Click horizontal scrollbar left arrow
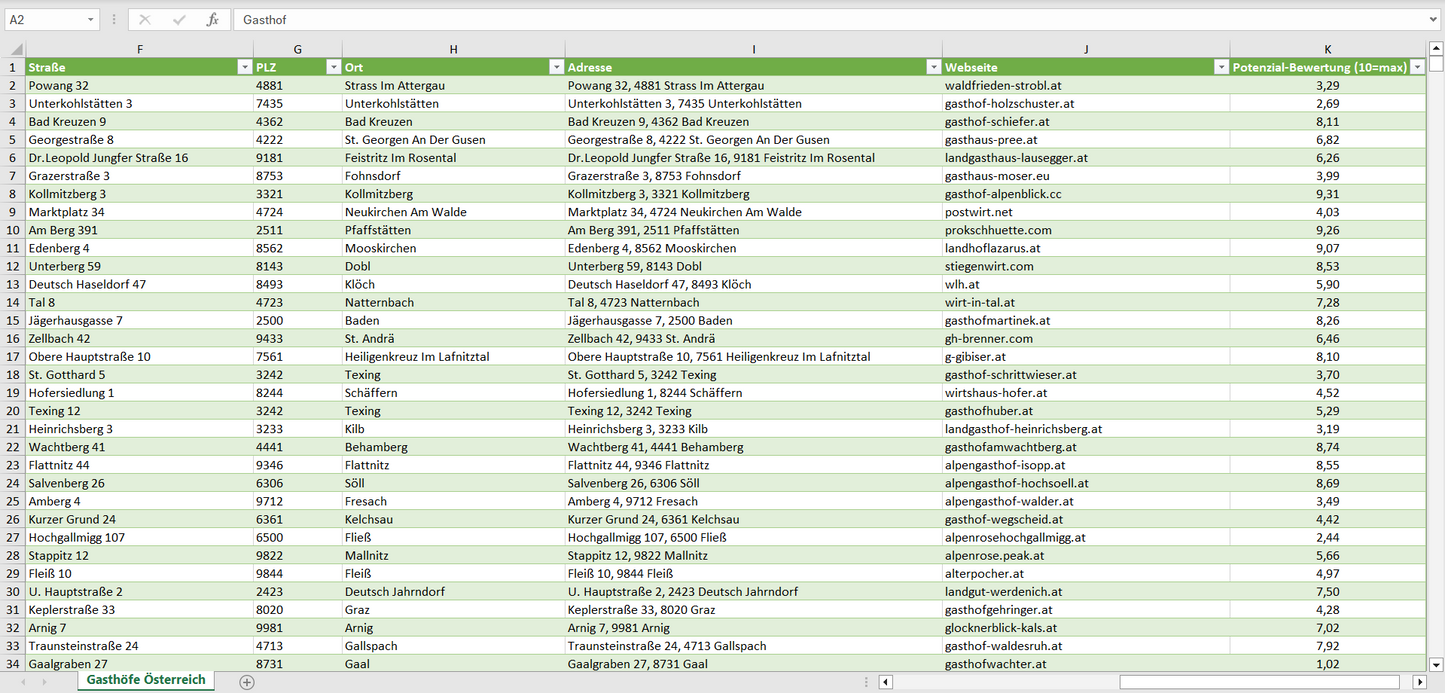 tap(885, 682)
